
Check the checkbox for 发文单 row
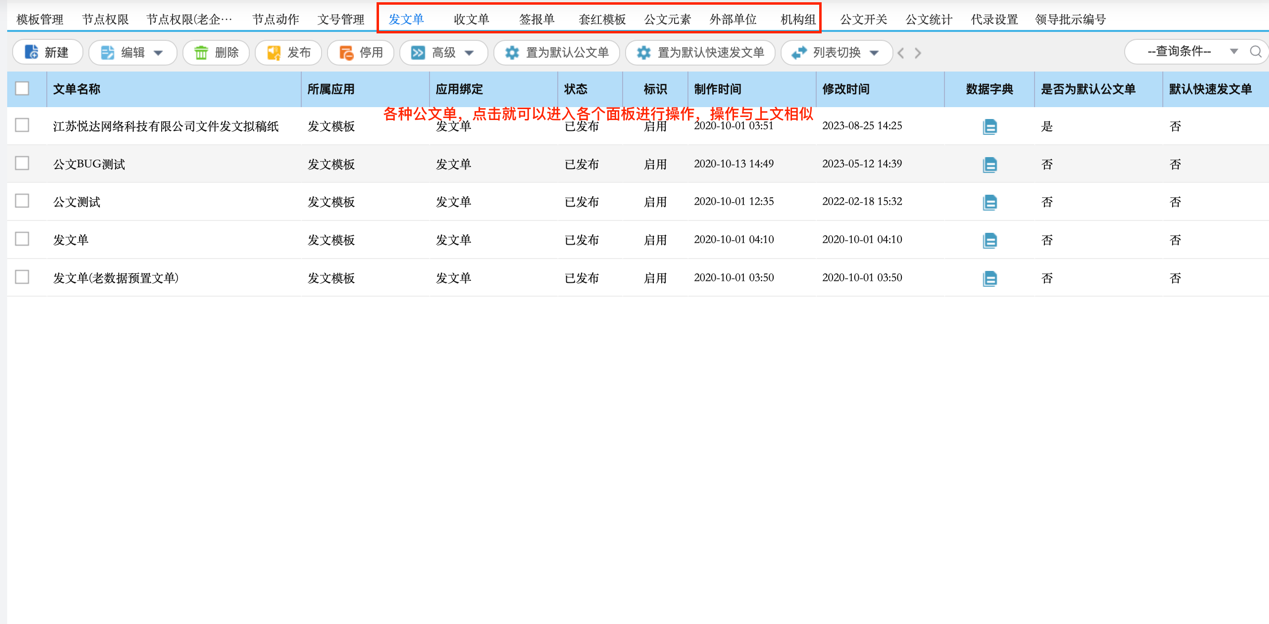(23, 240)
